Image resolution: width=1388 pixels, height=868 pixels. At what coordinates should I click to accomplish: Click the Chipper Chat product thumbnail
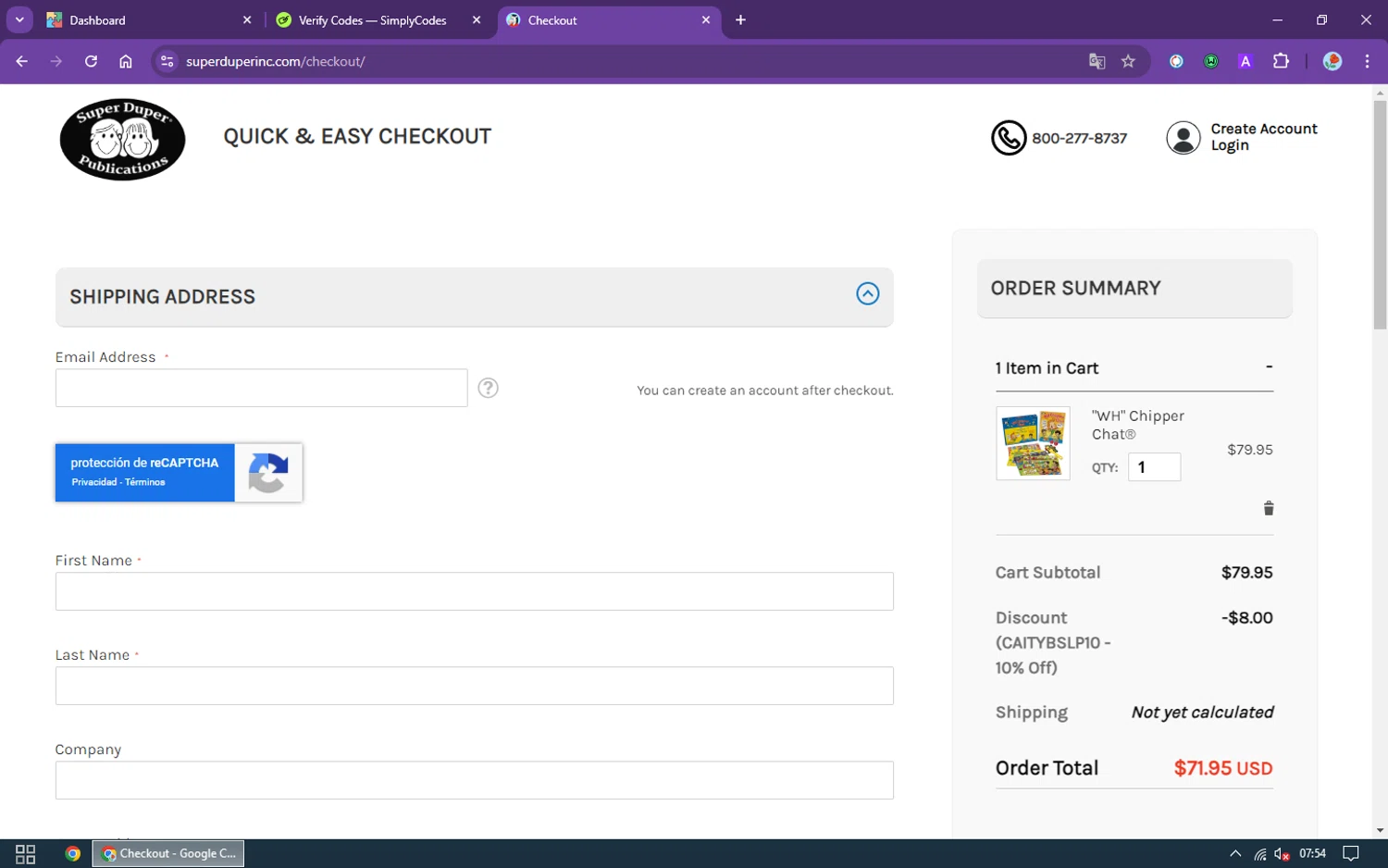tap(1033, 443)
